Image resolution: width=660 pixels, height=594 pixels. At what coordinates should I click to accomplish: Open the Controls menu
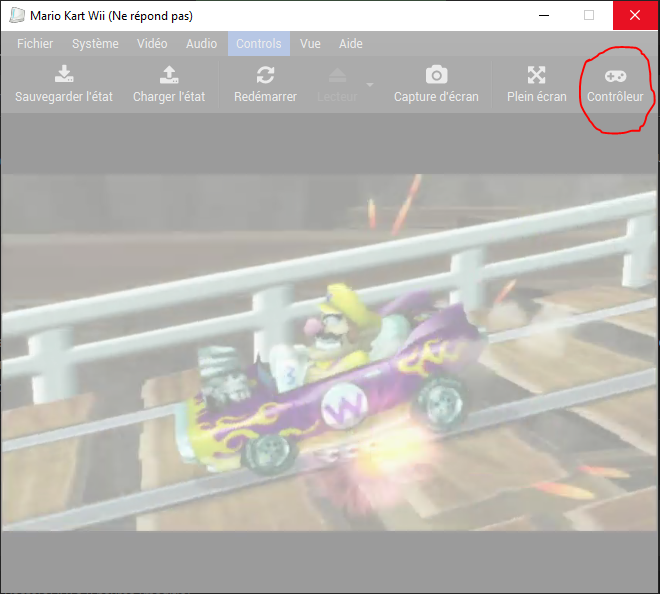point(259,43)
